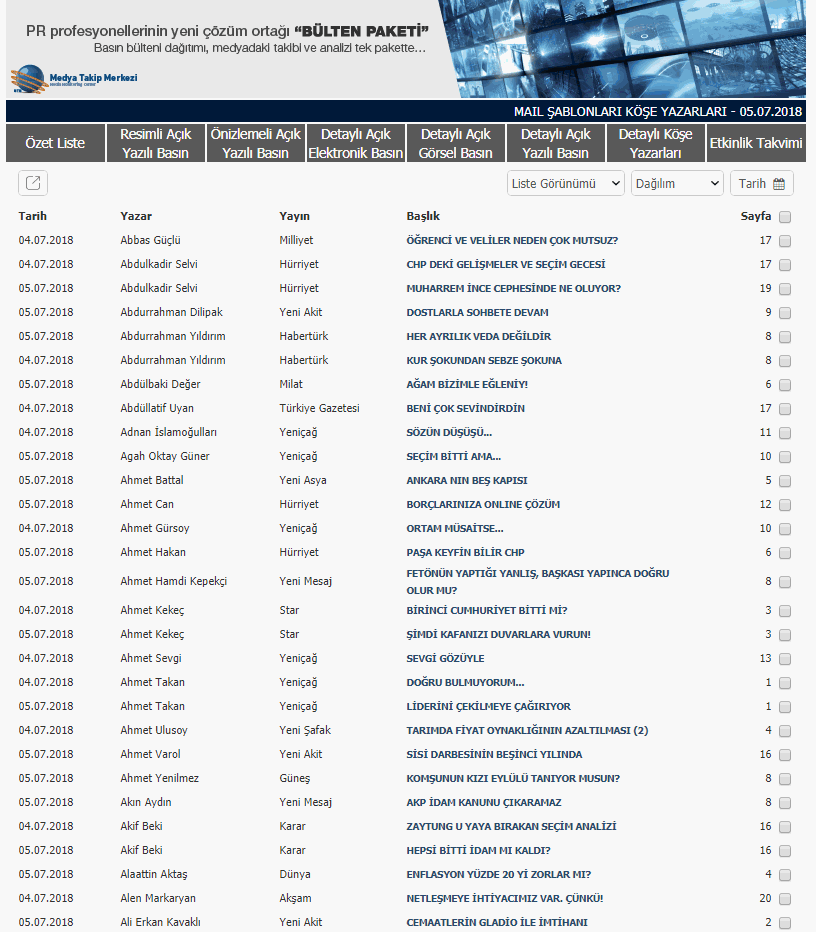816x932 pixels.
Task: Open Detaylı Köşe Yazarları tab
Action: tap(656, 143)
